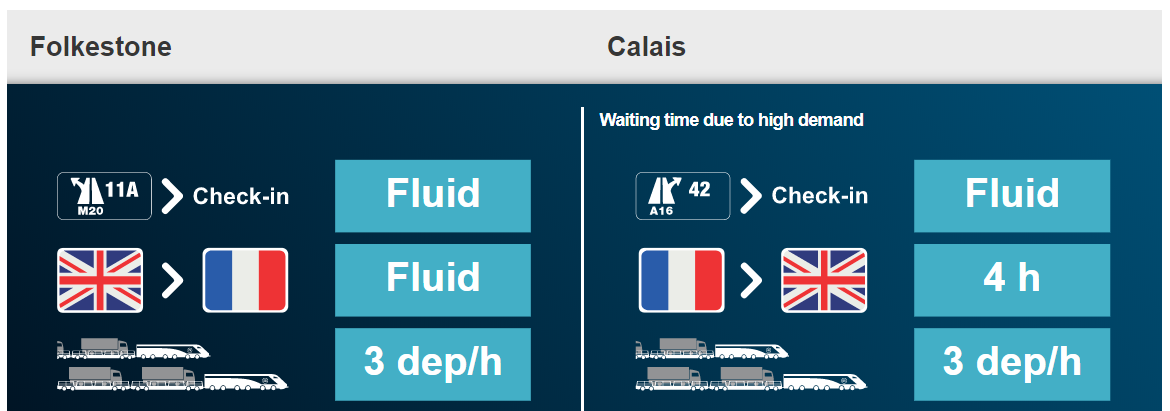Click the 4 h waiting time box
The image size is (1170, 411).
click(1011, 280)
